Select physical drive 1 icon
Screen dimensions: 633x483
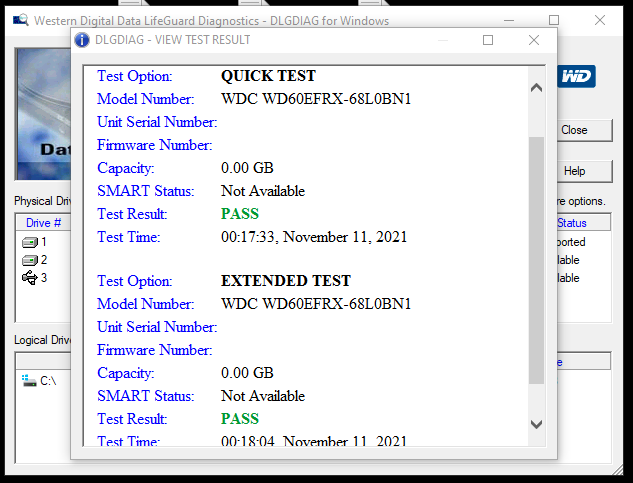click(x=30, y=242)
